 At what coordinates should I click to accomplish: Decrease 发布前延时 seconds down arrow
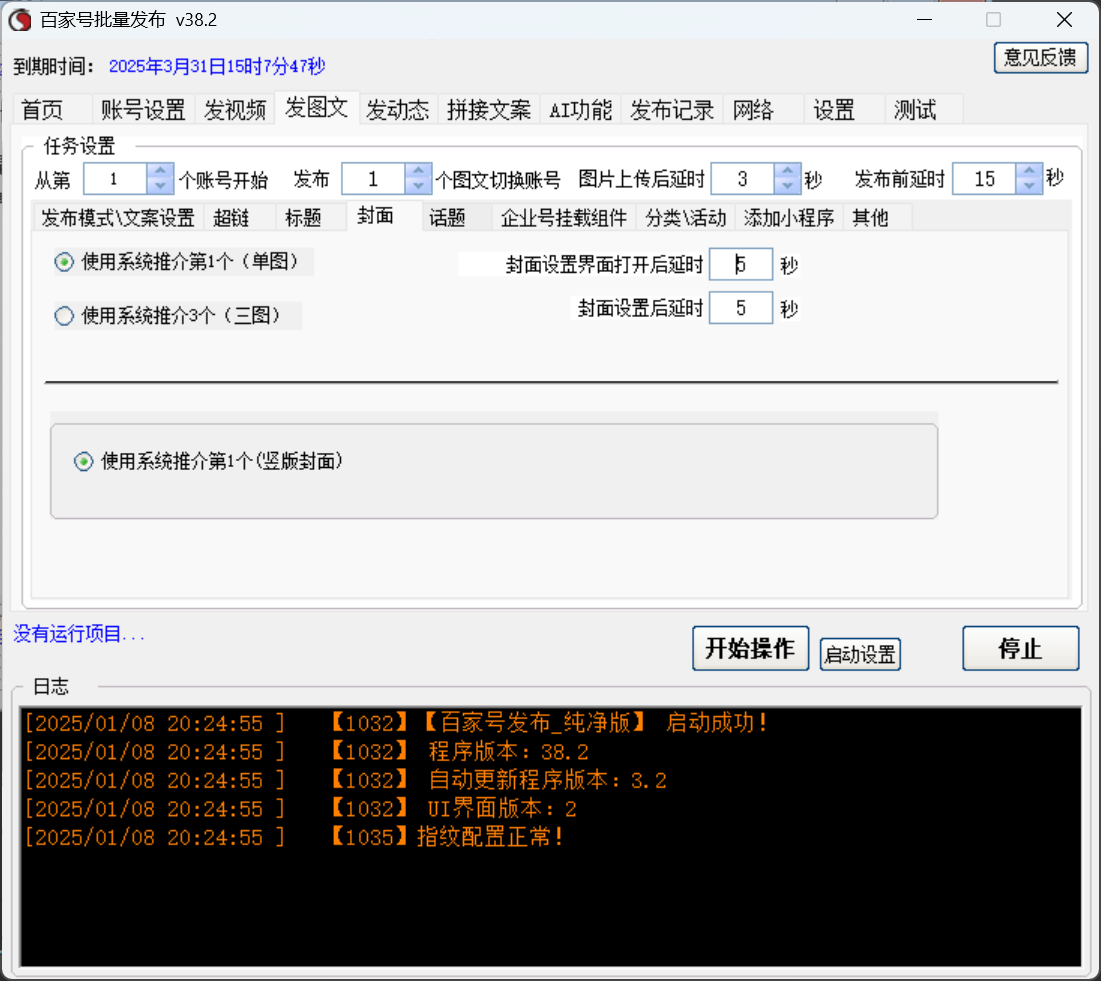(1029, 186)
